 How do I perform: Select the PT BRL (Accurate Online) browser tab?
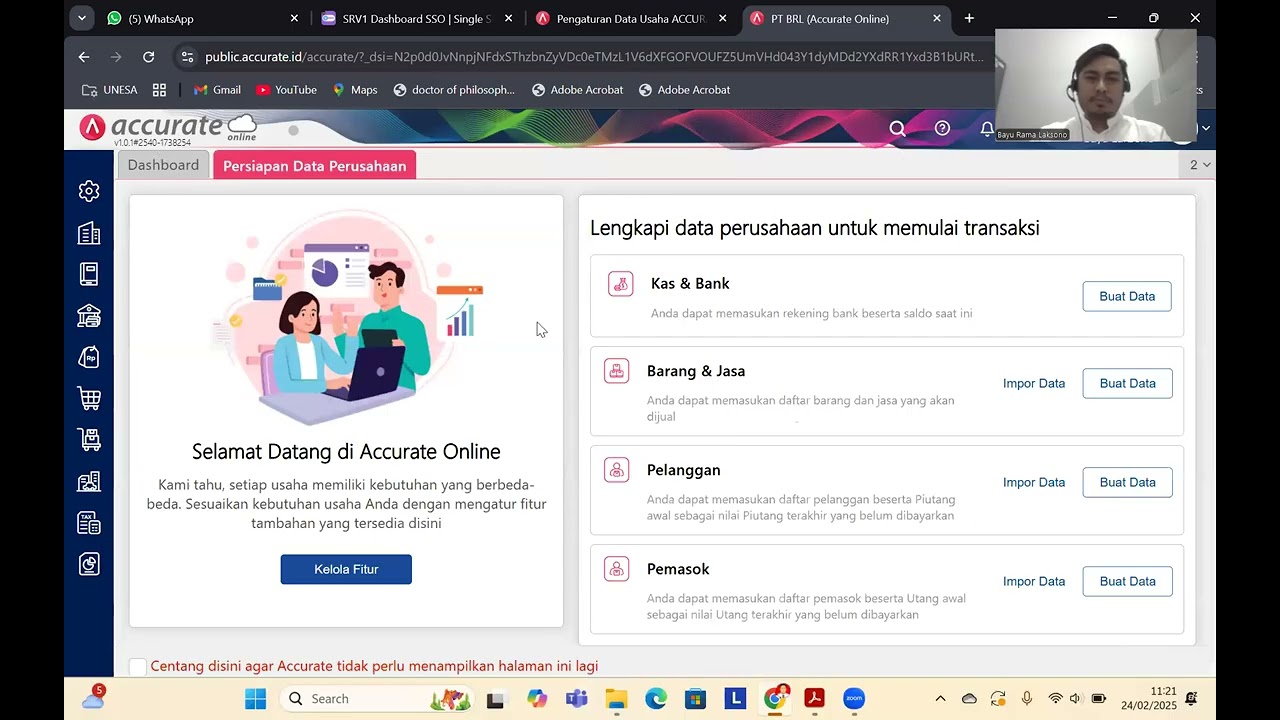point(846,18)
